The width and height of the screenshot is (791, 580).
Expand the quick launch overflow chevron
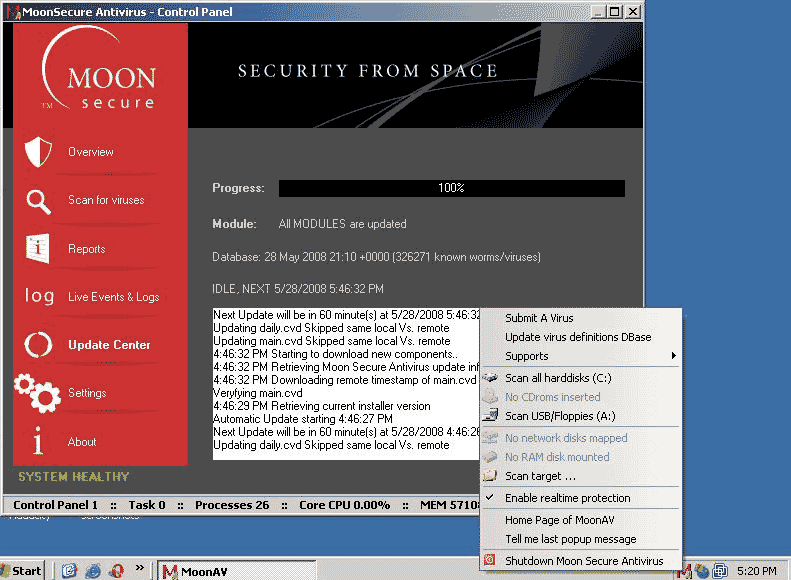coord(140,568)
